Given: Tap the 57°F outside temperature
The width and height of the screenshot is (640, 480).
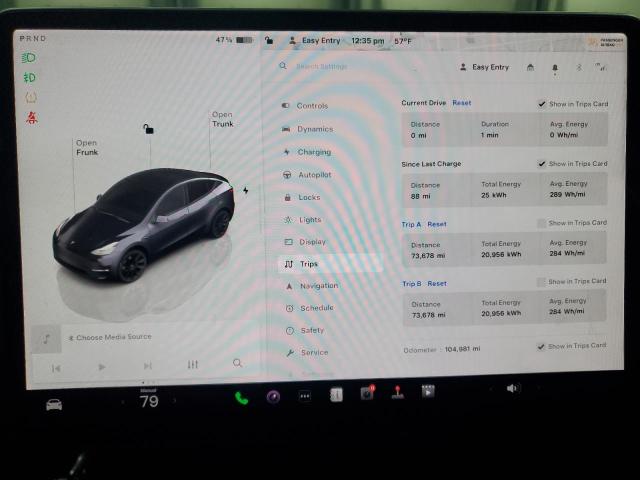Looking at the screenshot, I should (403, 41).
